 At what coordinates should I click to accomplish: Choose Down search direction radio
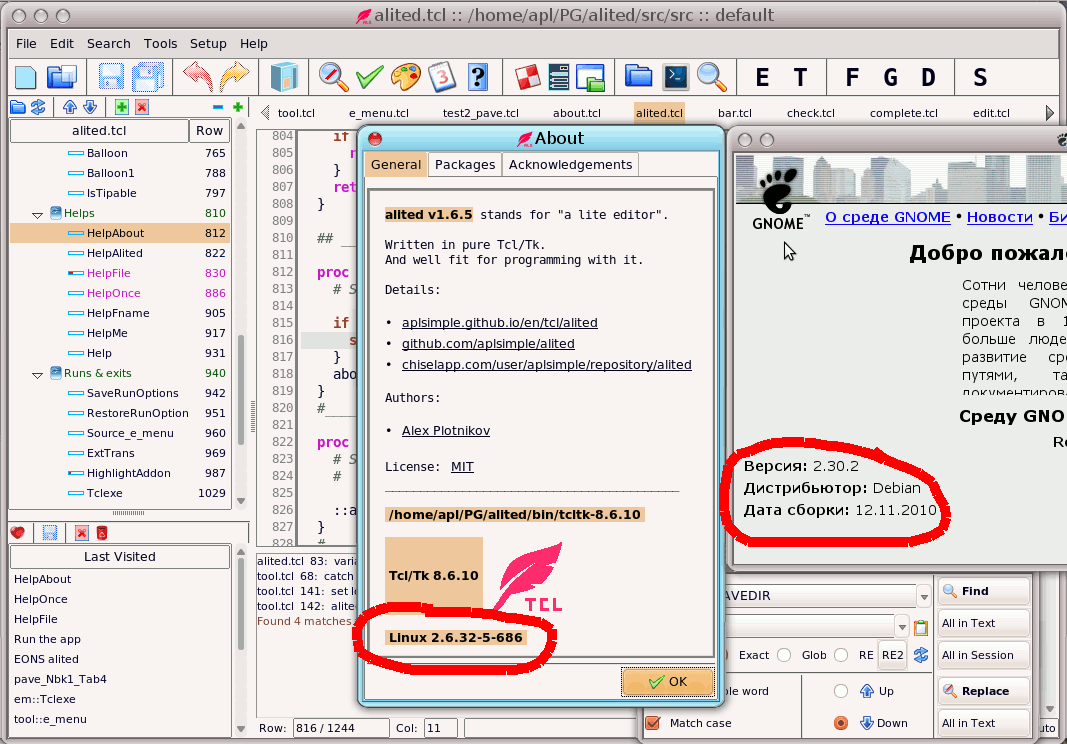coord(841,723)
